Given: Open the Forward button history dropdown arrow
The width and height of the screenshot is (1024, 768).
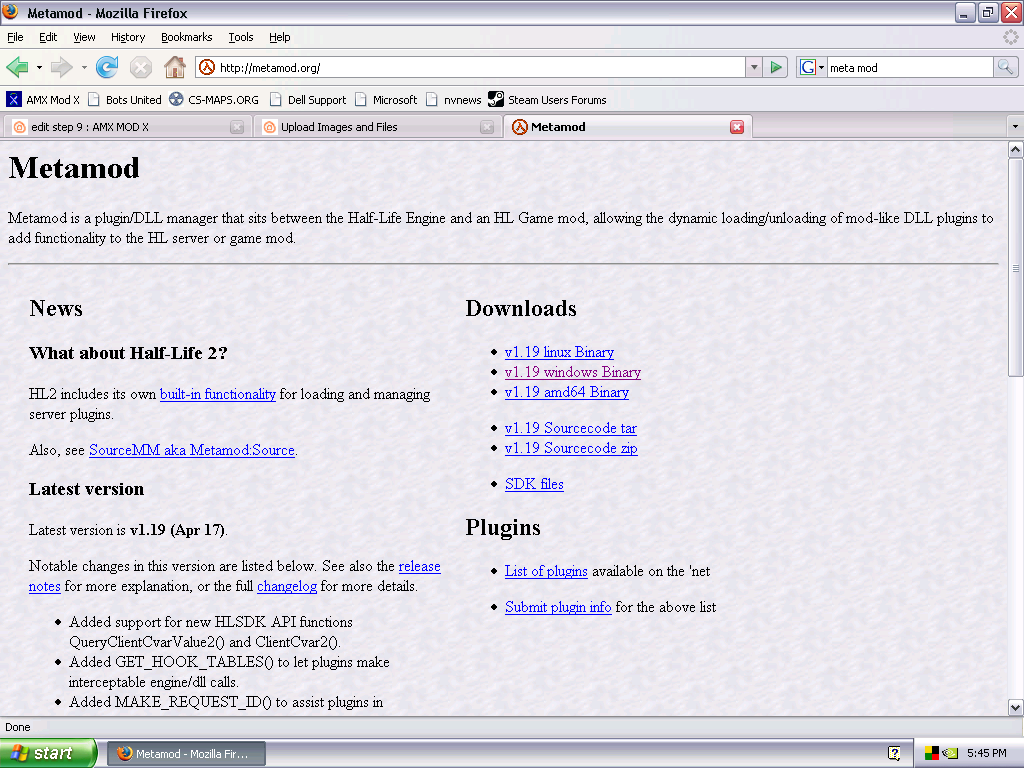Looking at the screenshot, I should [84, 67].
